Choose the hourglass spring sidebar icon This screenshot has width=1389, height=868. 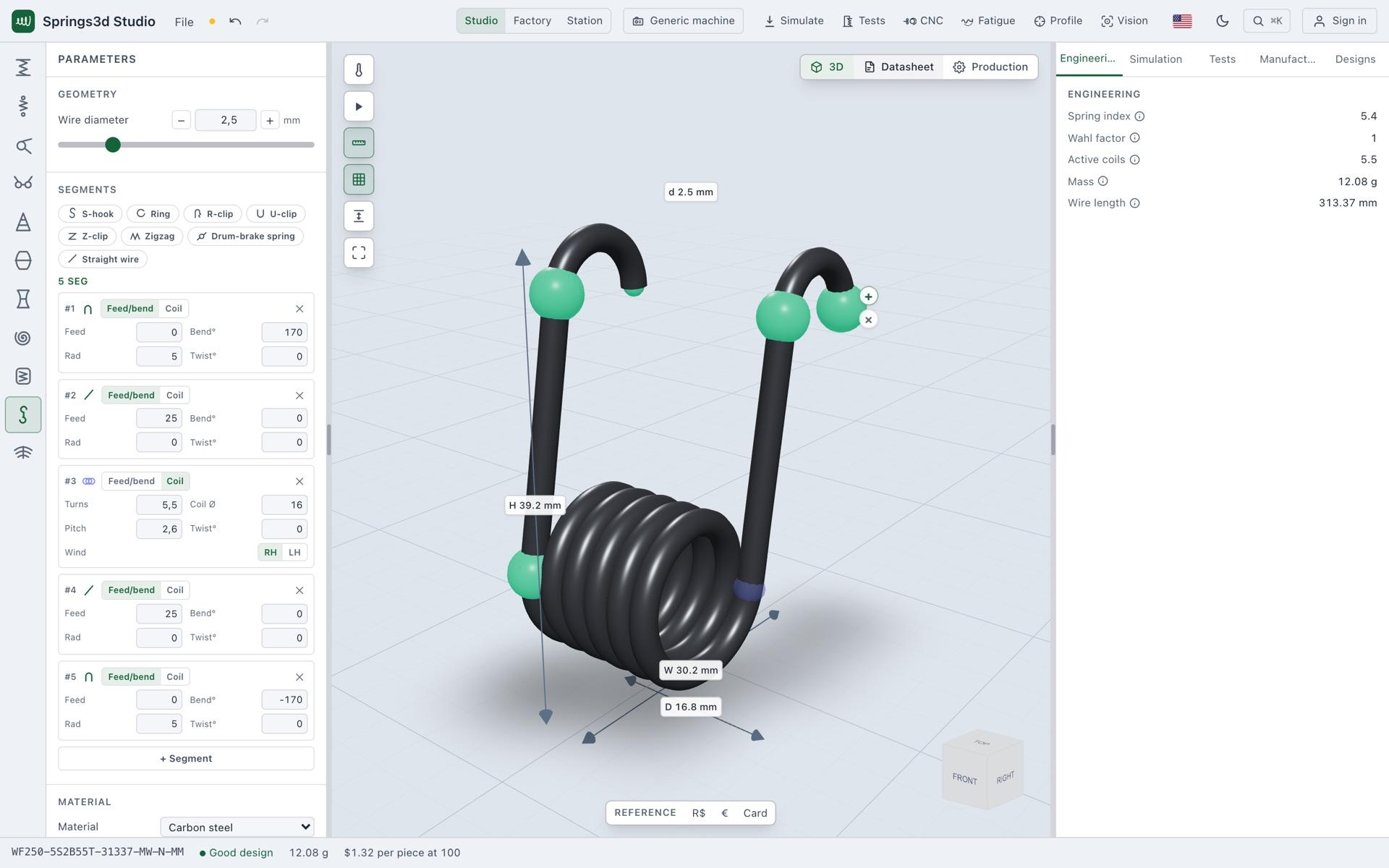(23, 299)
